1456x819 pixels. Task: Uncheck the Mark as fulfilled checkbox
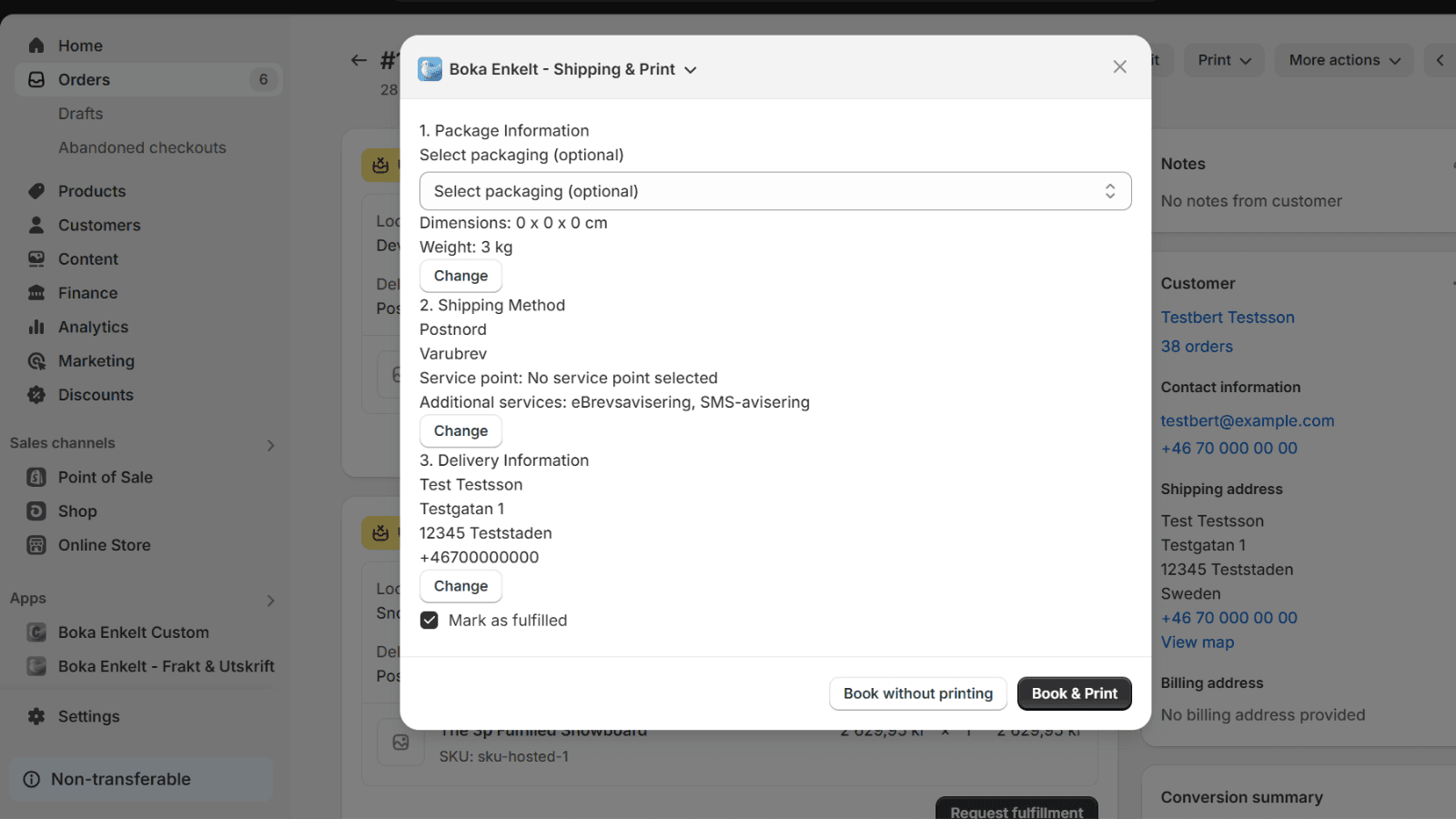click(430, 621)
